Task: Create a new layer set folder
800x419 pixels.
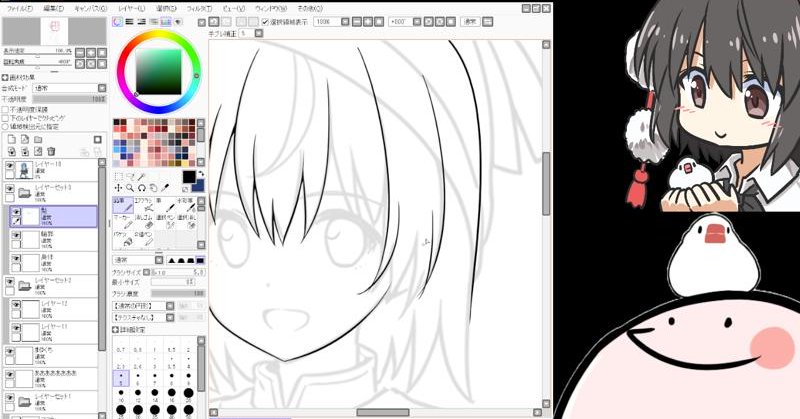Action: [x=38, y=139]
